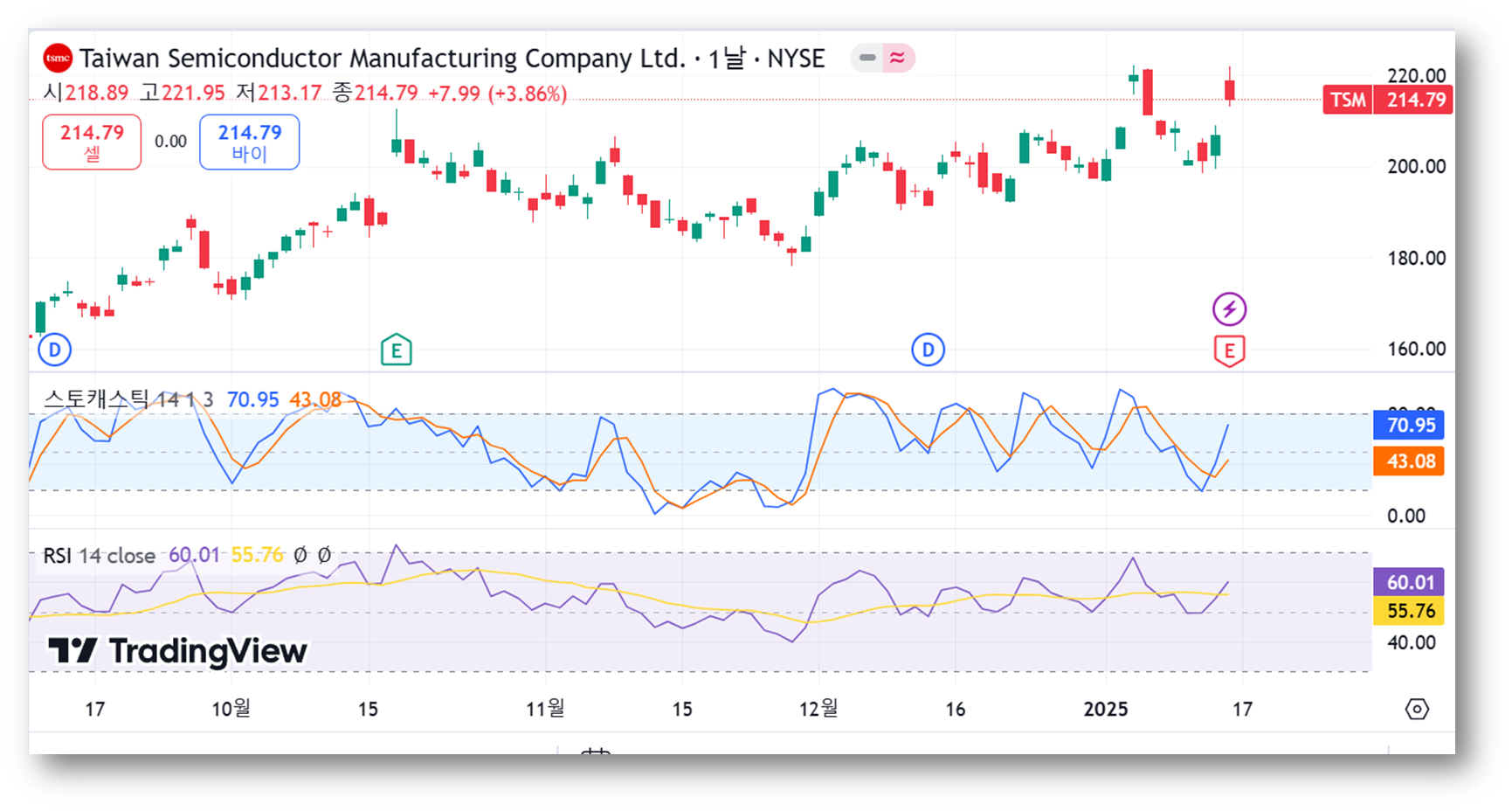Click RSI legend value 55.76
Image resolution: width=1512 pixels, height=811 pixels.
click(x=258, y=555)
